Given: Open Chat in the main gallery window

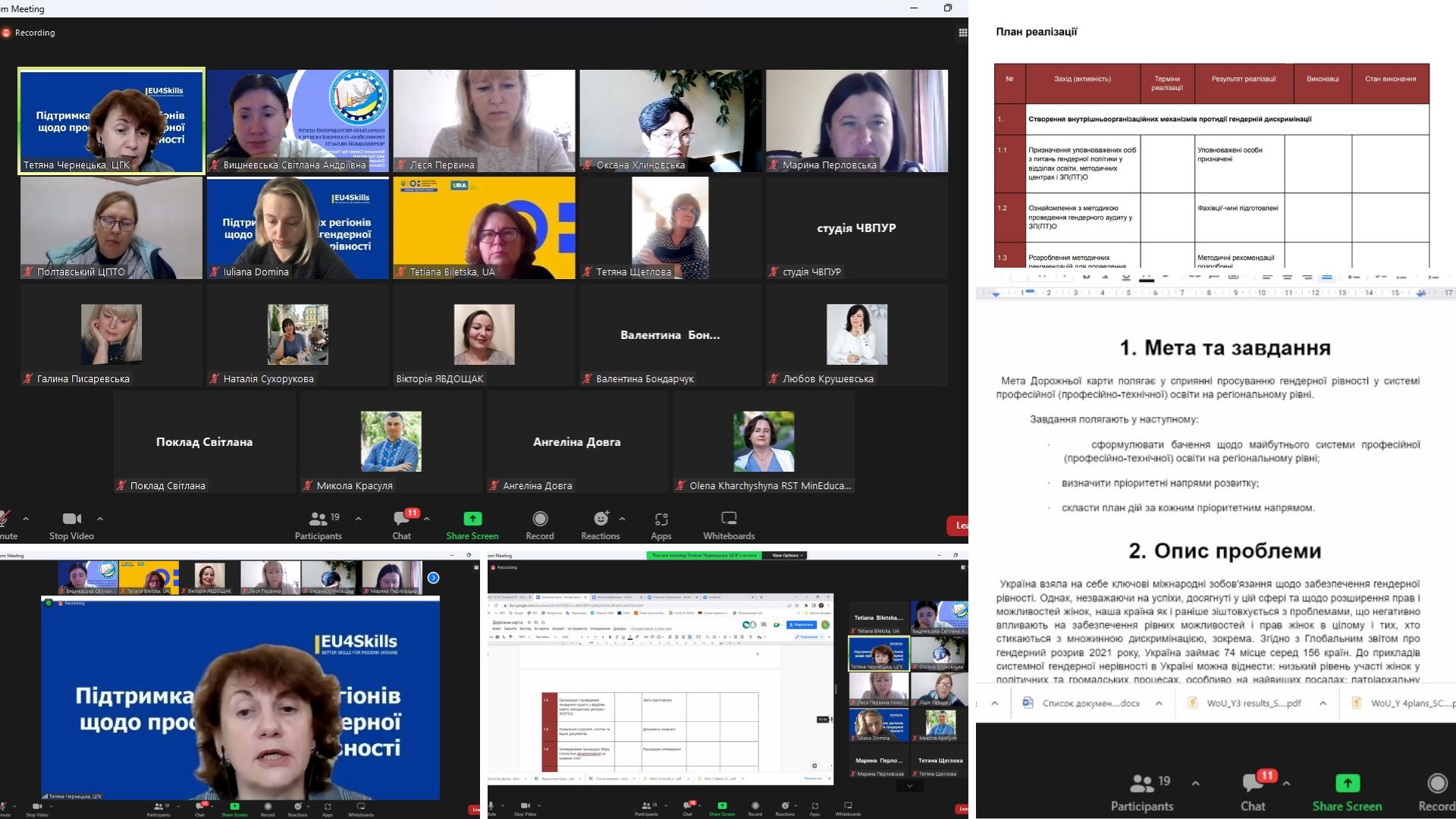Looking at the screenshot, I should point(402,526).
